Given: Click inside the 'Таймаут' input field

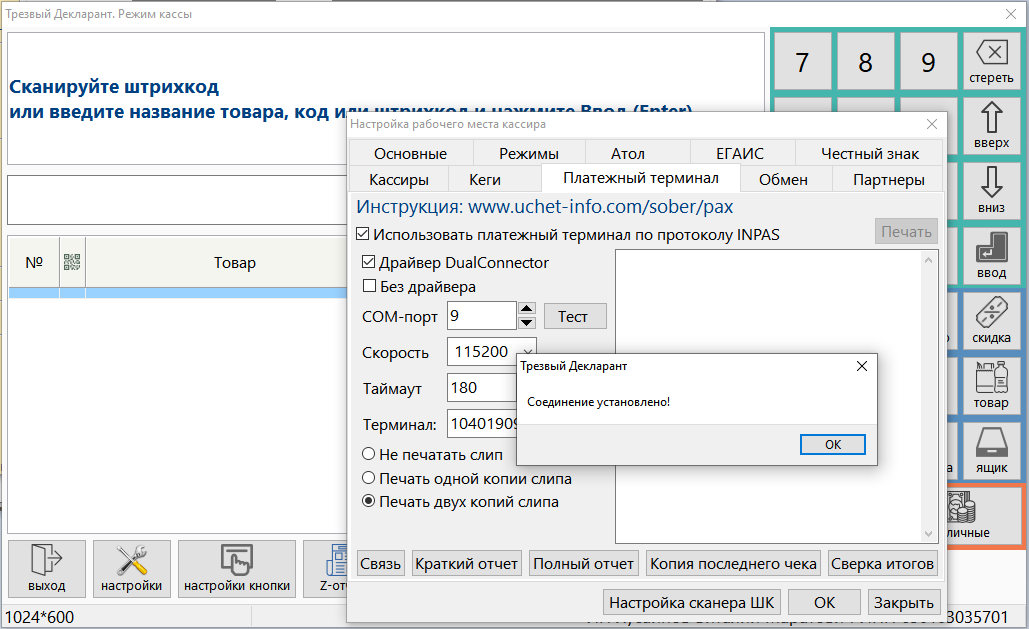Looking at the screenshot, I should [x=480, y=388].
